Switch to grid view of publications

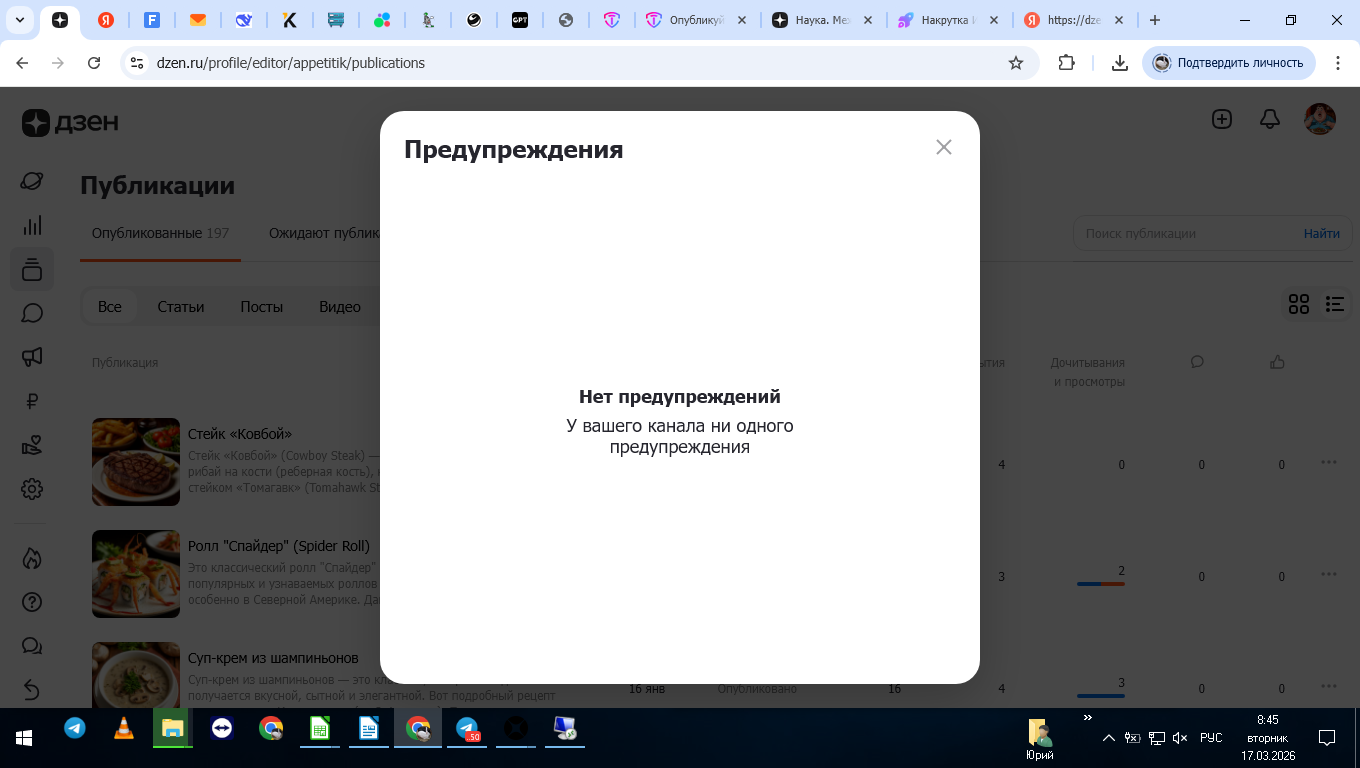tap(1299, 304)
